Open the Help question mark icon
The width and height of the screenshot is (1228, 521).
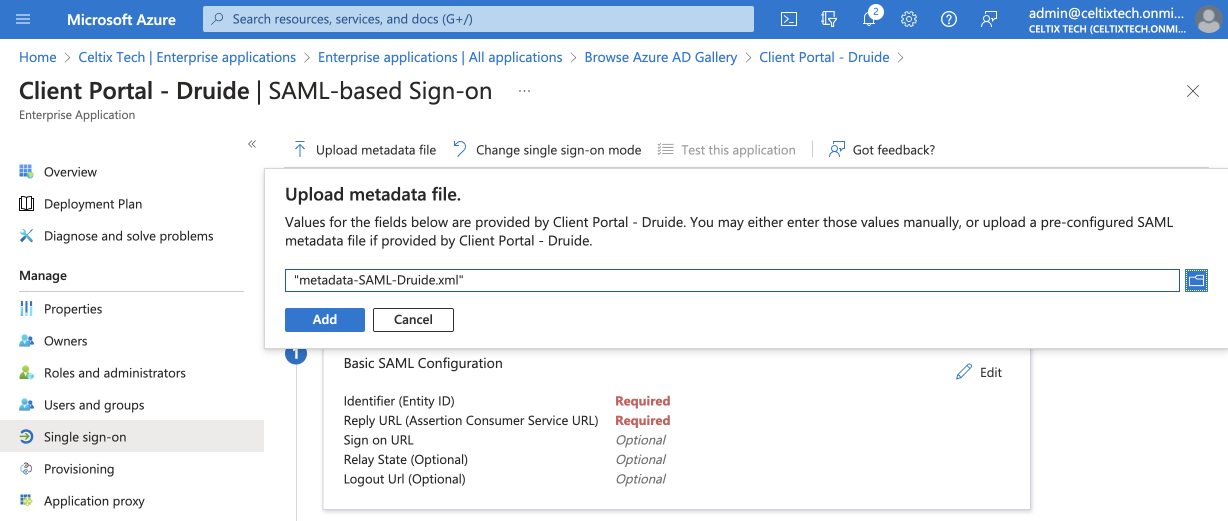pos(949,19)
